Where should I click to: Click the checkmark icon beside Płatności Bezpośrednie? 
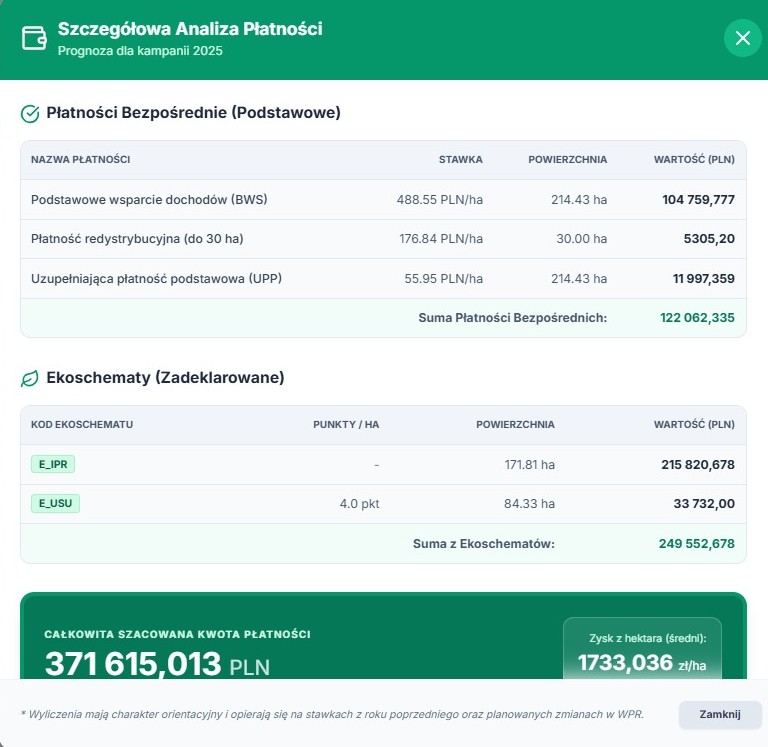click(30, 114)
